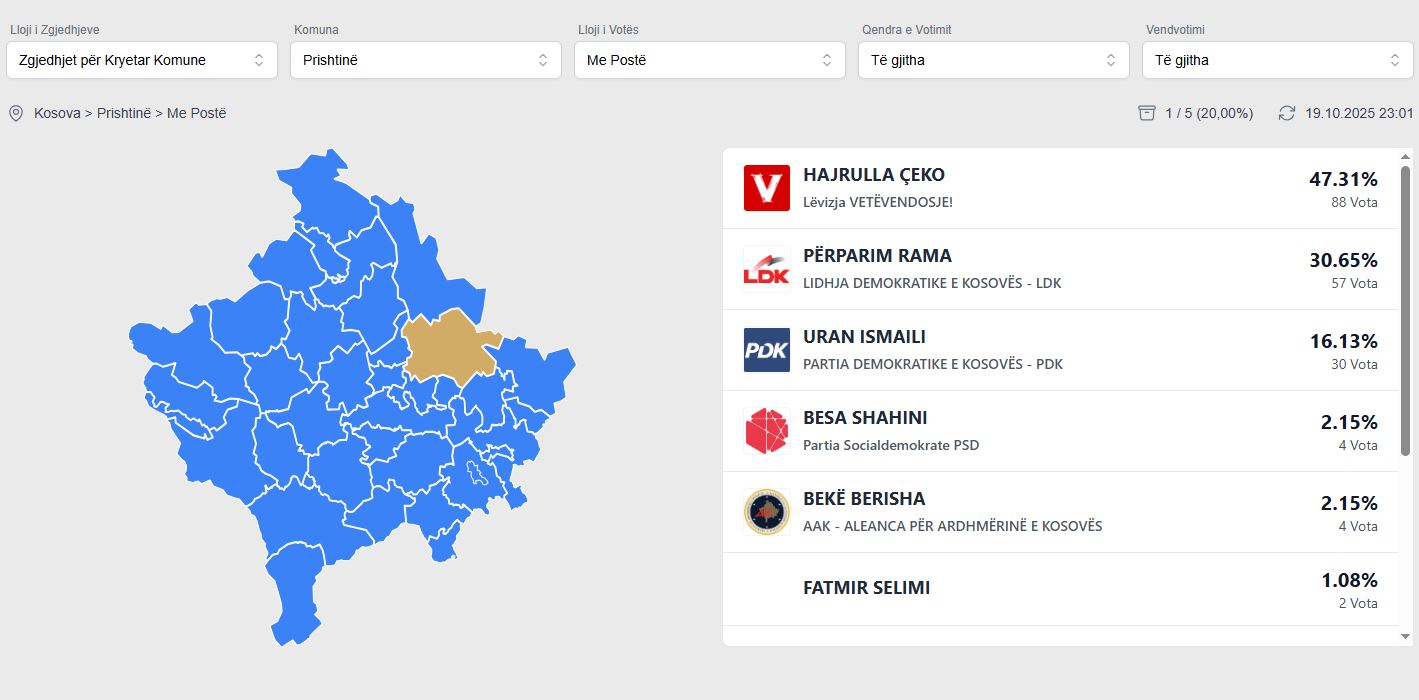Click the Vetëvendosje red party logo
The height and width of the screenshot is (700, 1419).
pyautogui.click(x=767, y=188)
